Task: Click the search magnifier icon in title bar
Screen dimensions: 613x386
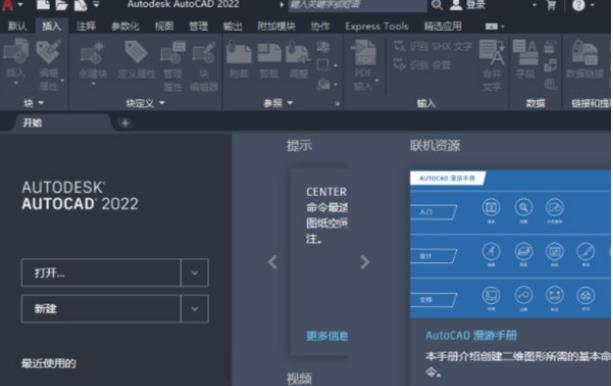Action: 437,5
